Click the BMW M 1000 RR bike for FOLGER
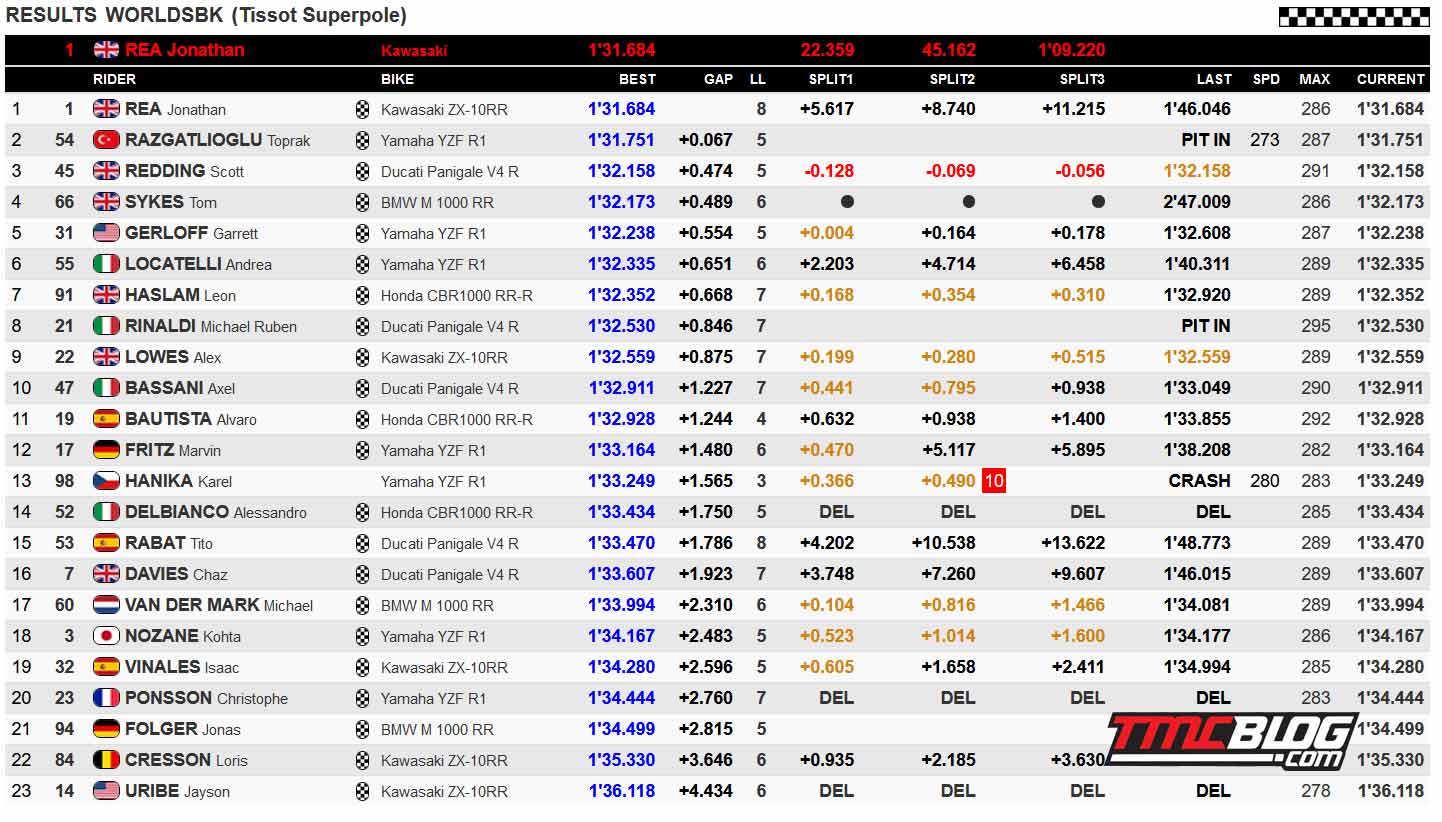This screenshot has width=1442, height=822. 438,729
